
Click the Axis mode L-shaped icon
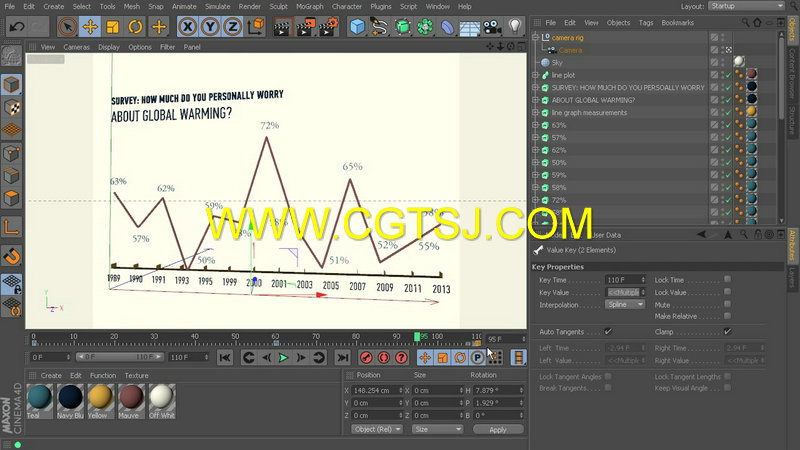pos(11,227)
